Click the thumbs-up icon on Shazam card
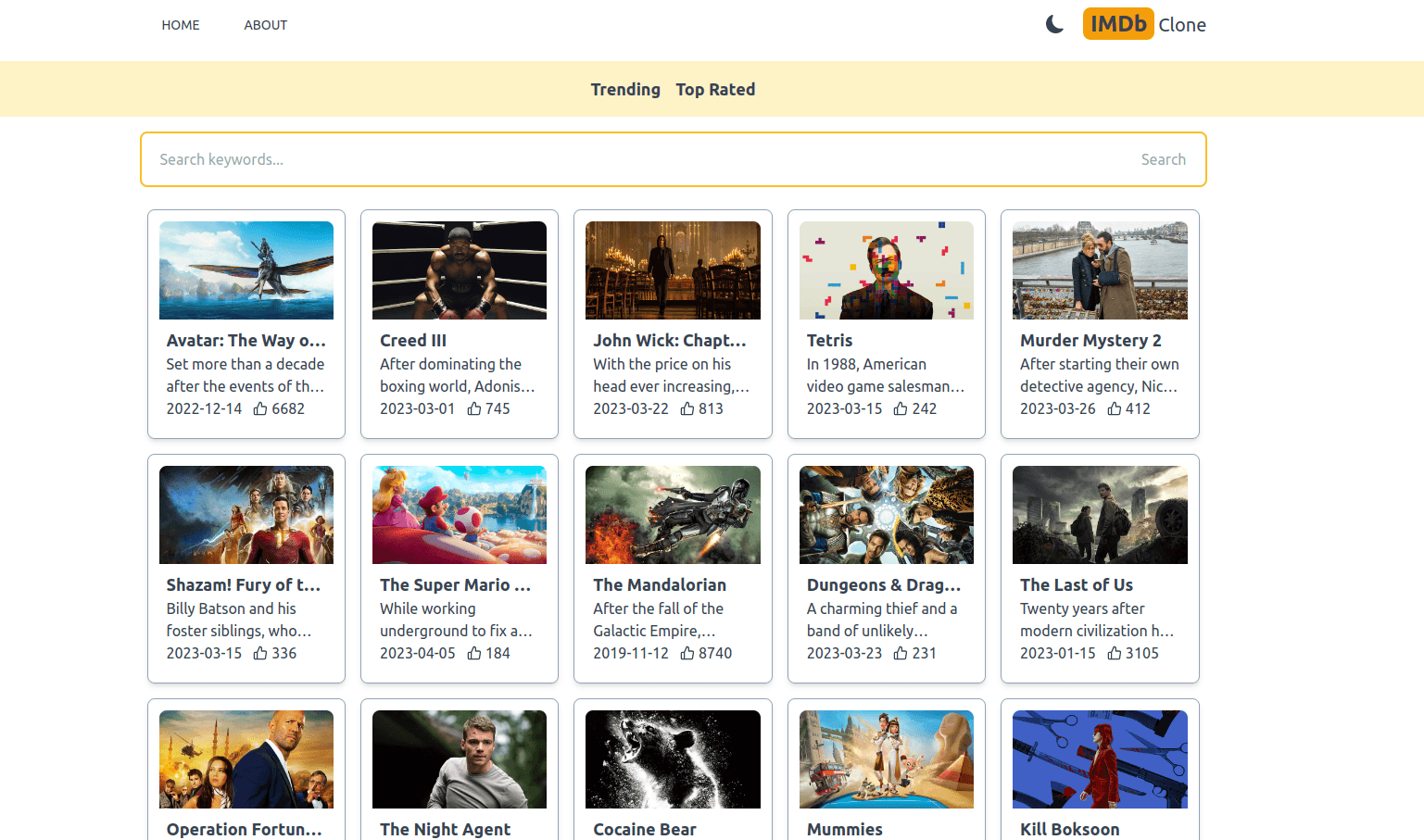 (260, 653)
